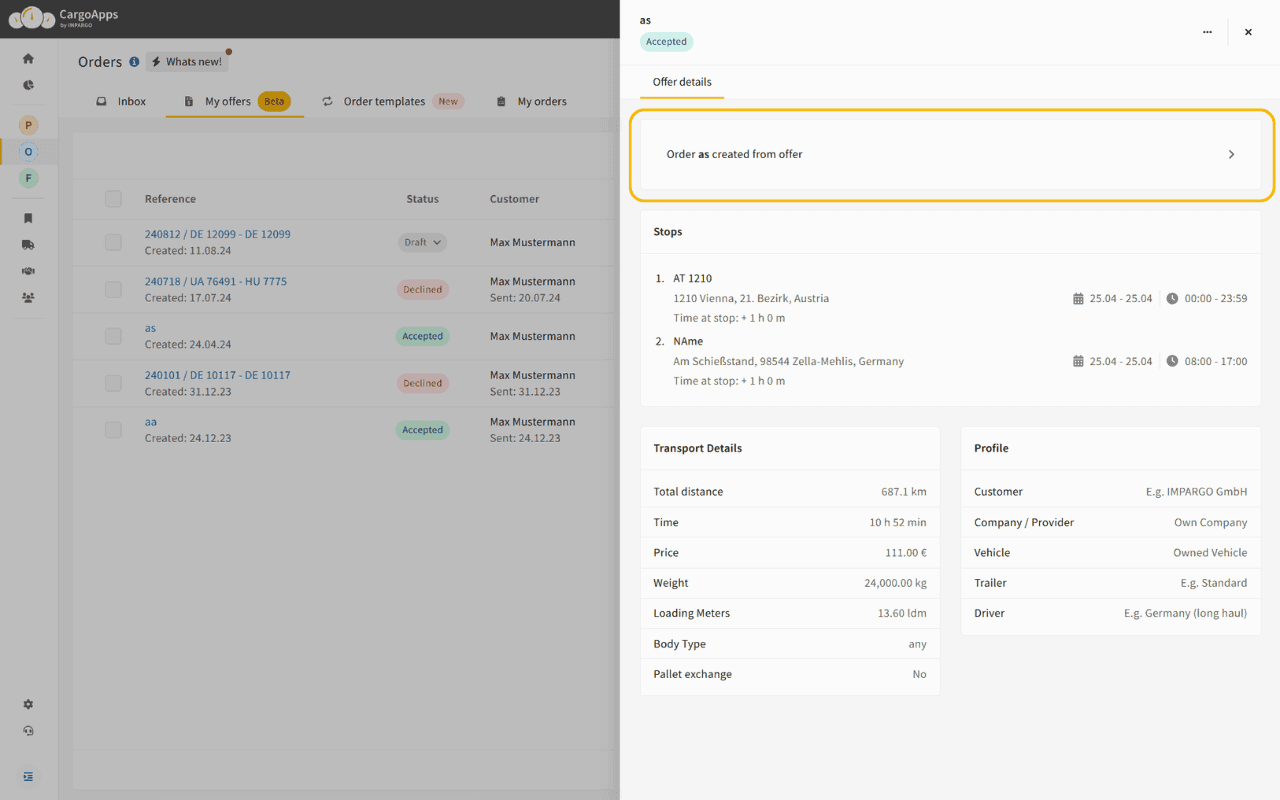Tick the checkbox next to offer 'as'

click(x=113, y=336)
